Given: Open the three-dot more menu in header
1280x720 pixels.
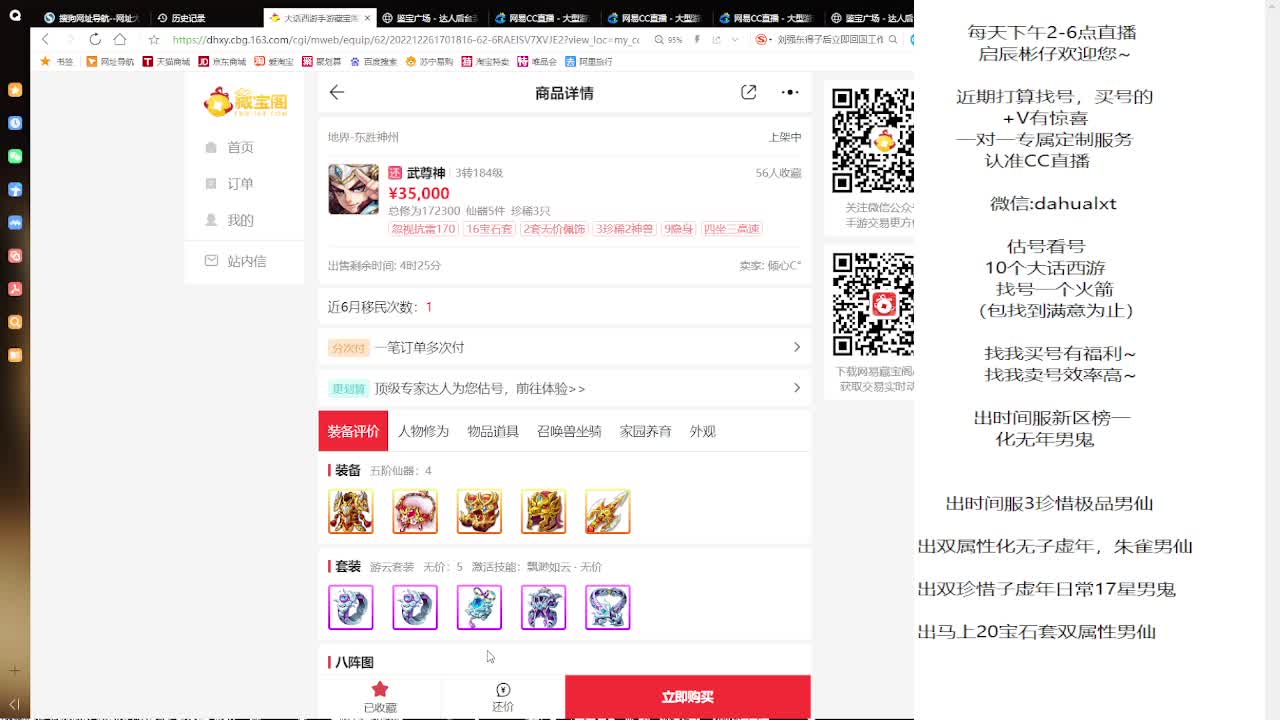Looking at the screenshot, I should 790,92.
